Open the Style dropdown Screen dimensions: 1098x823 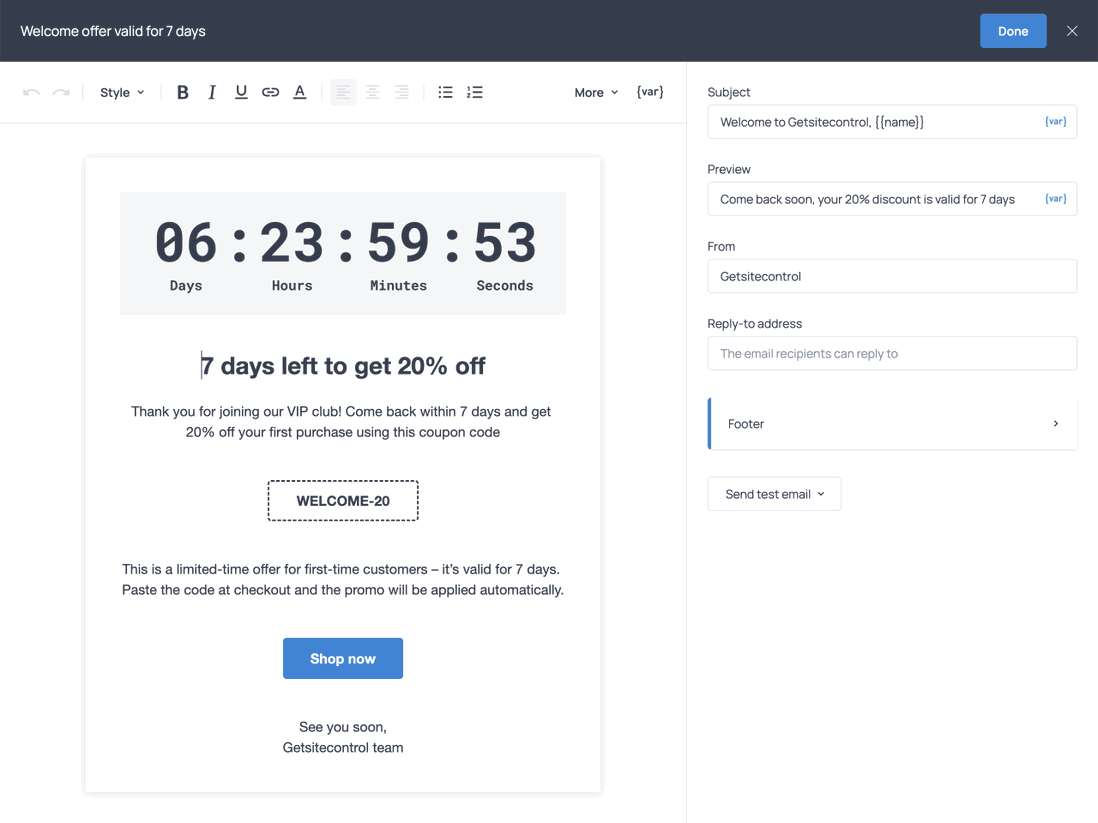[x=121, y=92]
